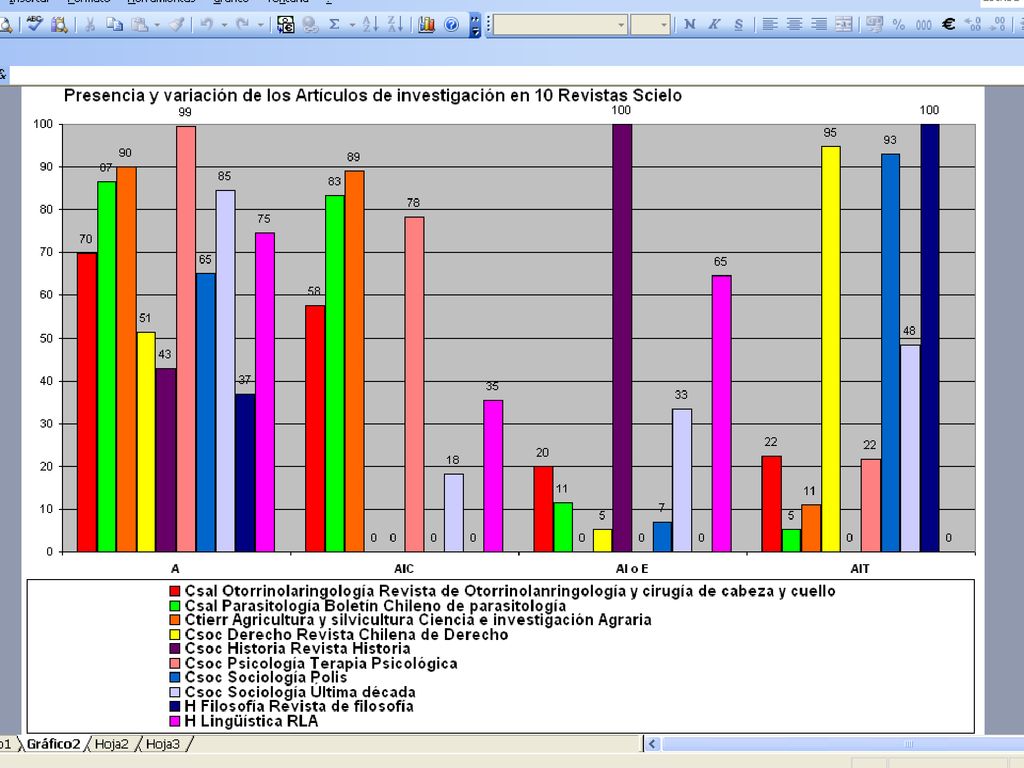Select green Parasitología legend swatch
This screenshot has width=1024, height=768.
(x=174, y=605)
